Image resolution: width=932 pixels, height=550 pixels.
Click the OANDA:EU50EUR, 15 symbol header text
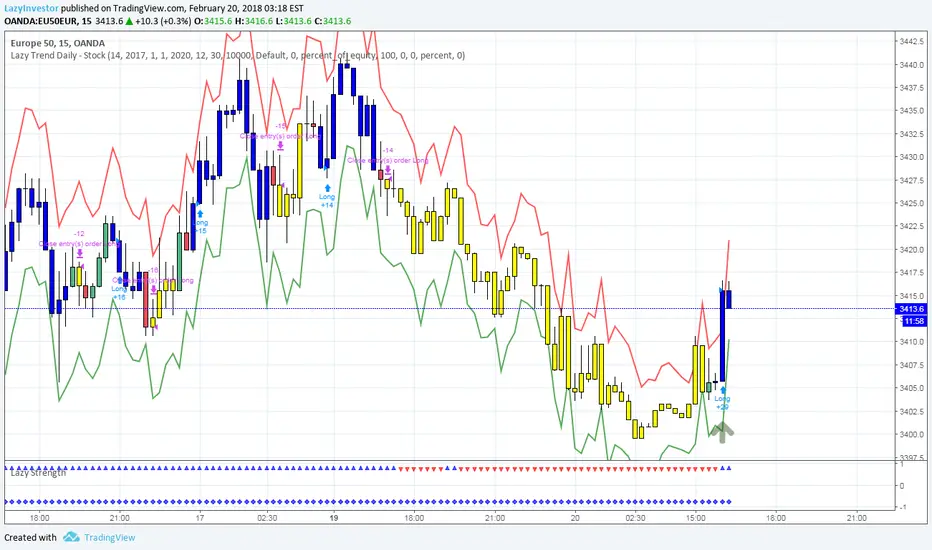[48, 21]
